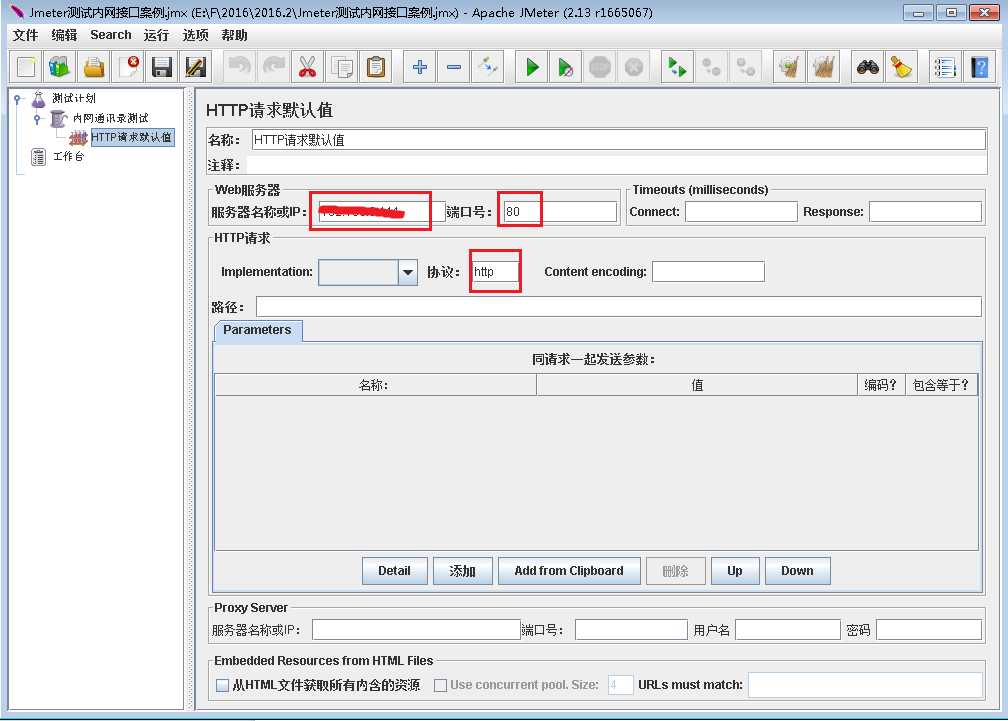Click Add from Clipboard button

569,571
